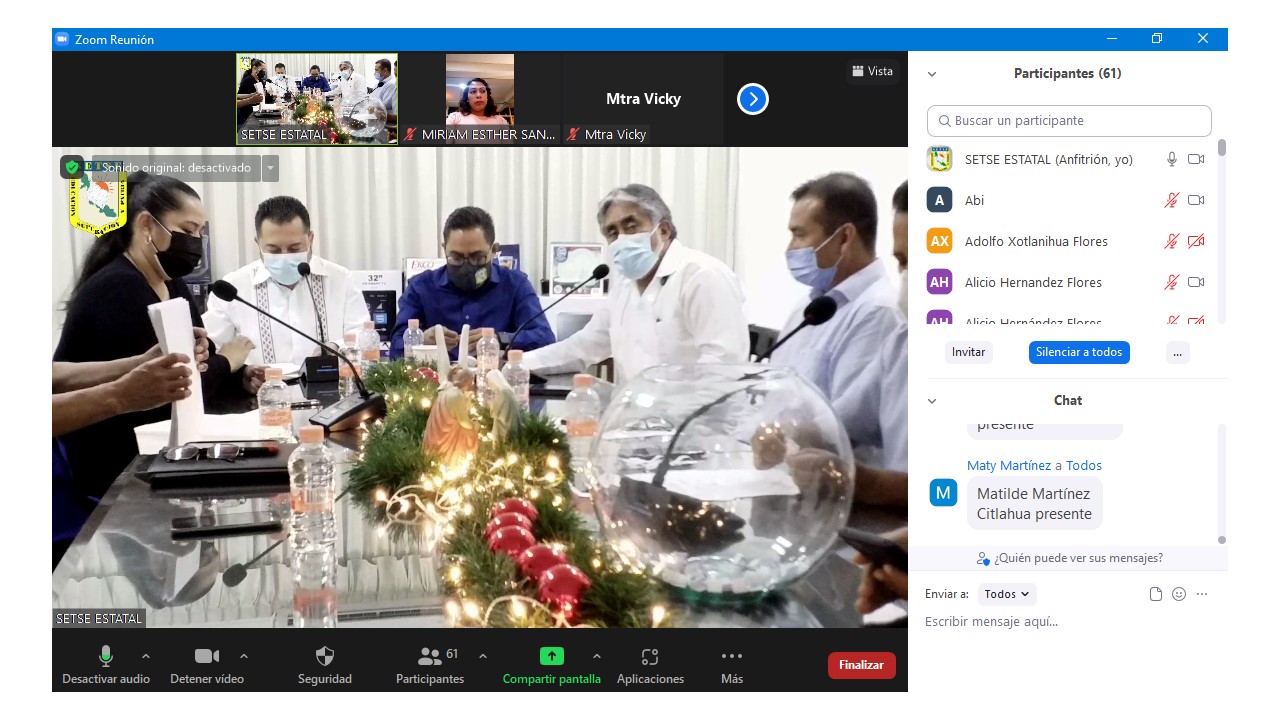1280x720 pixels.
Task: Focus the Buscar un participante field
Action: click(x=1069, y=120)
